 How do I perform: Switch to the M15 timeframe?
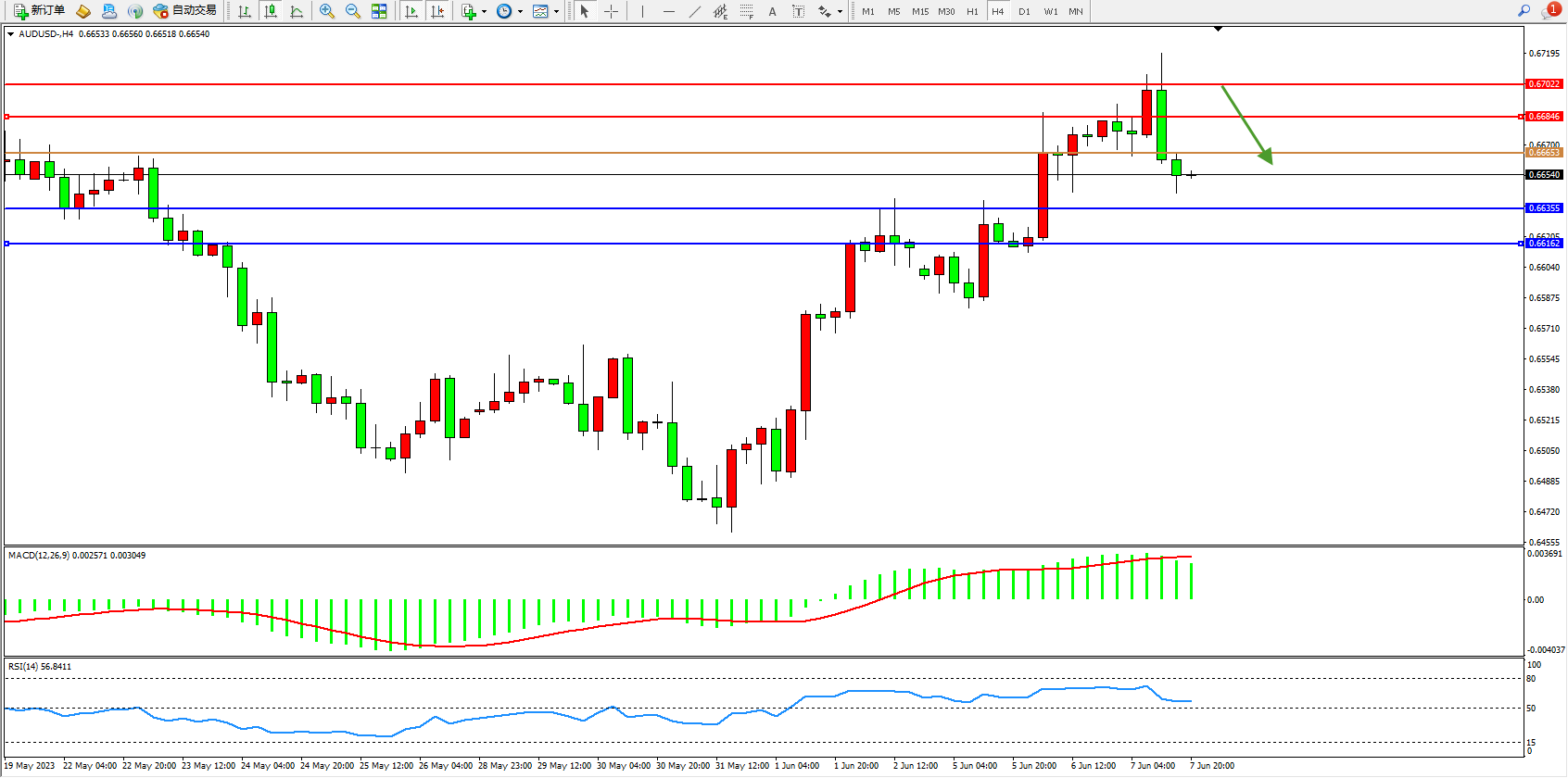(x=919, y=11)
